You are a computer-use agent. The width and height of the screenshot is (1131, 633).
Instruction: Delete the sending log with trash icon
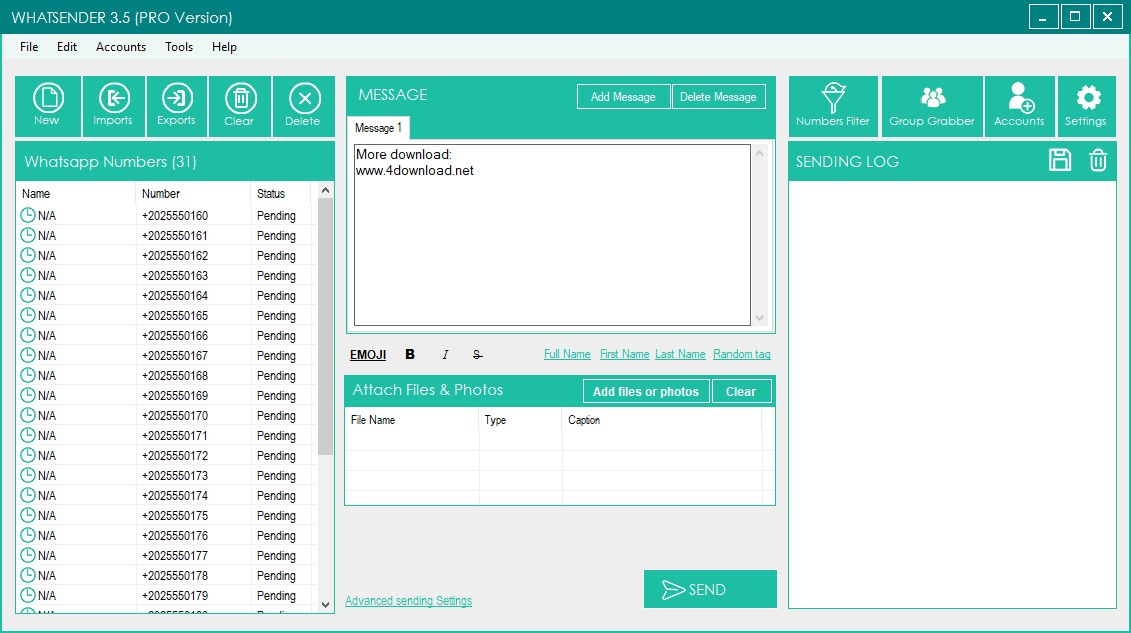coord(1098,160)
